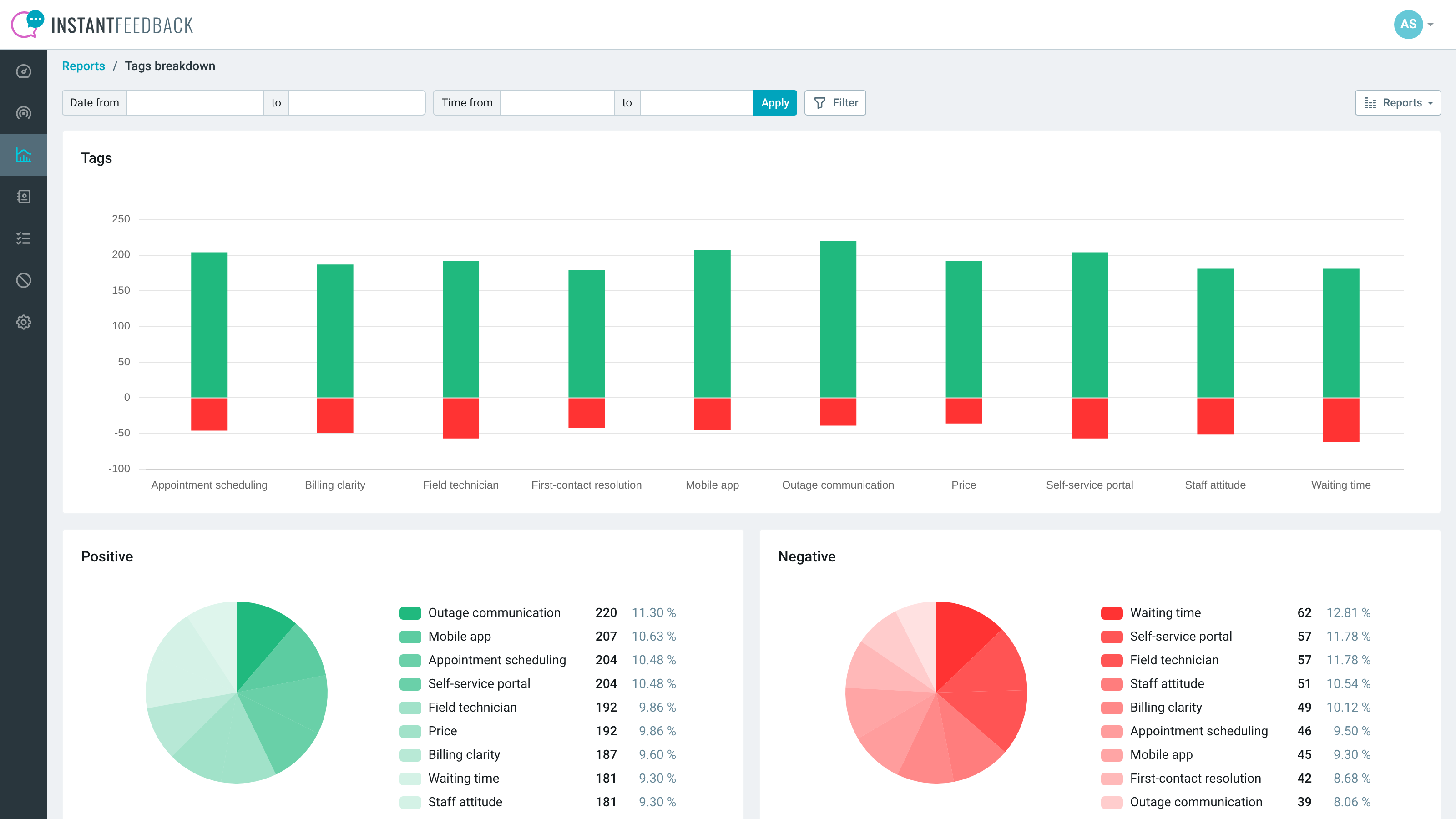Click the Outage communication green legend swatch
This screenshot has width=1456, height=819.
(x=410, y=613)
